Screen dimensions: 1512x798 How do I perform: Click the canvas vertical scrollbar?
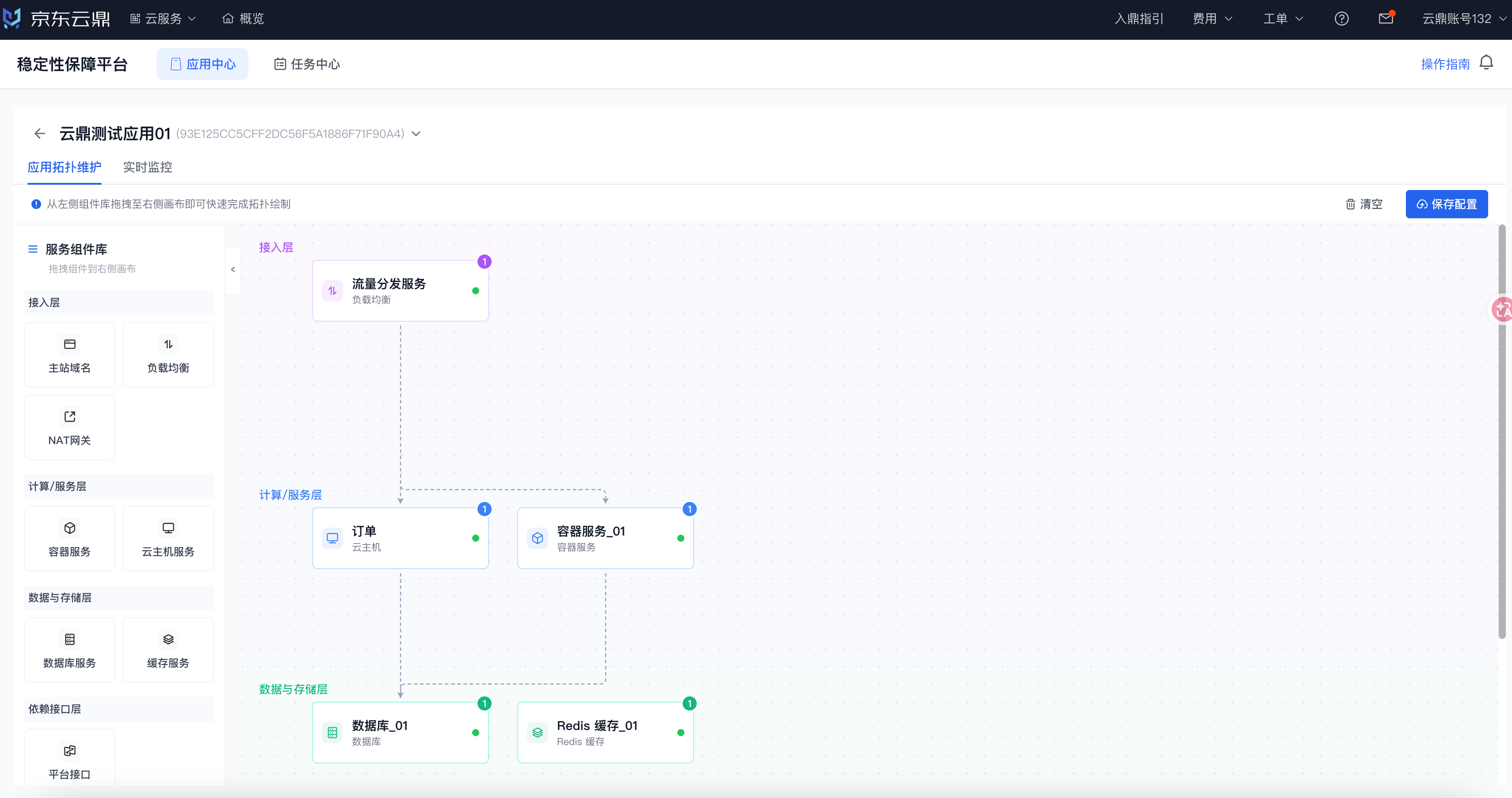[x=1501, y=431]
